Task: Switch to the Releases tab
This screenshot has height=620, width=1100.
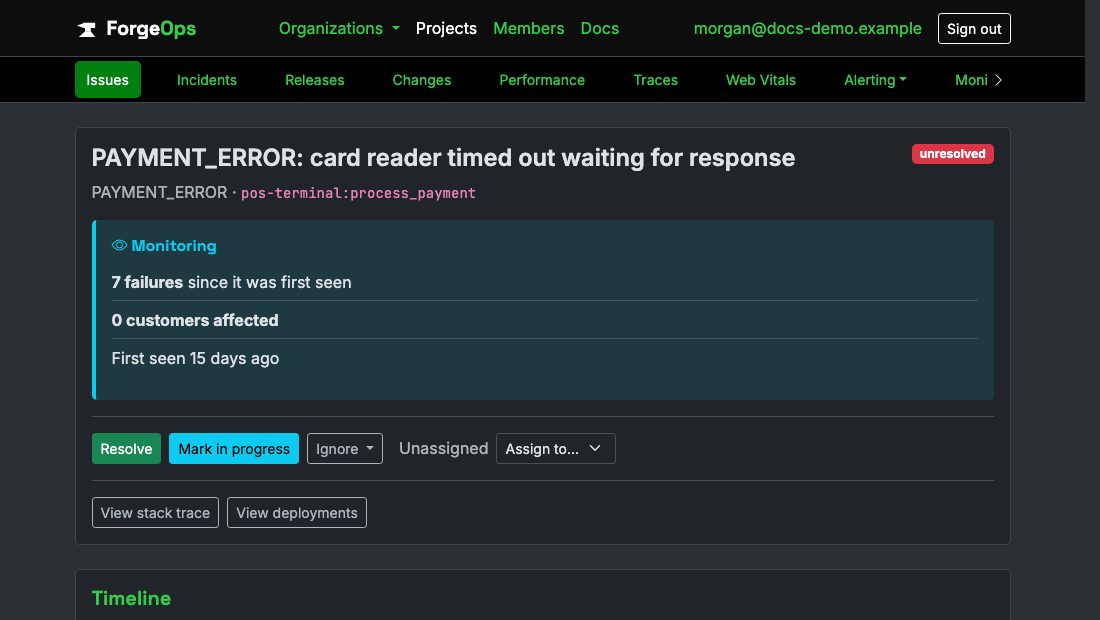Action: coord(314,80)
